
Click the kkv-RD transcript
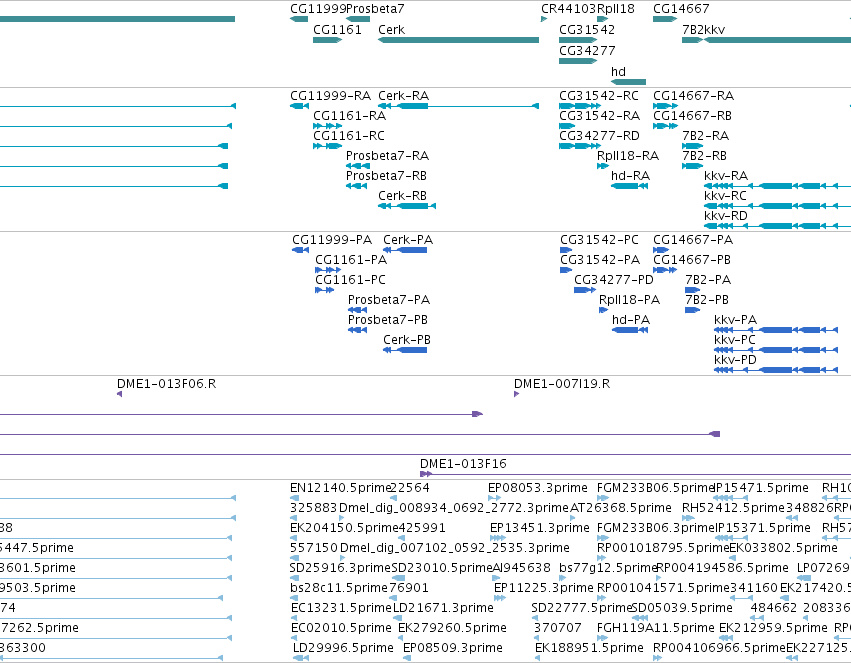[777, 226]
